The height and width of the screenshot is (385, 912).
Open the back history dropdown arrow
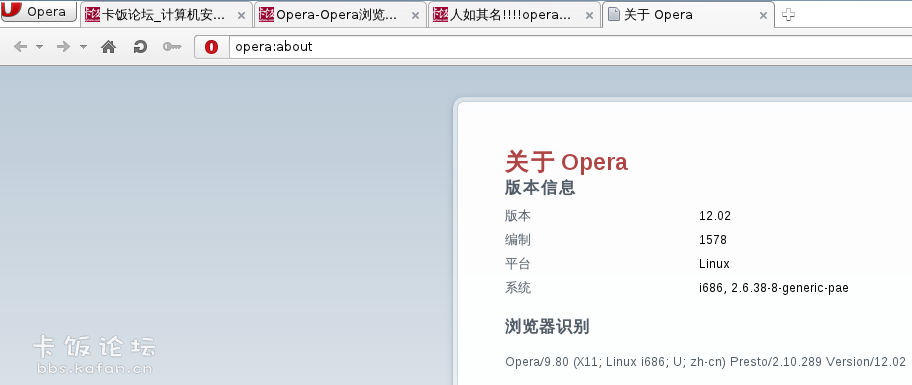[x=39, y=47]
